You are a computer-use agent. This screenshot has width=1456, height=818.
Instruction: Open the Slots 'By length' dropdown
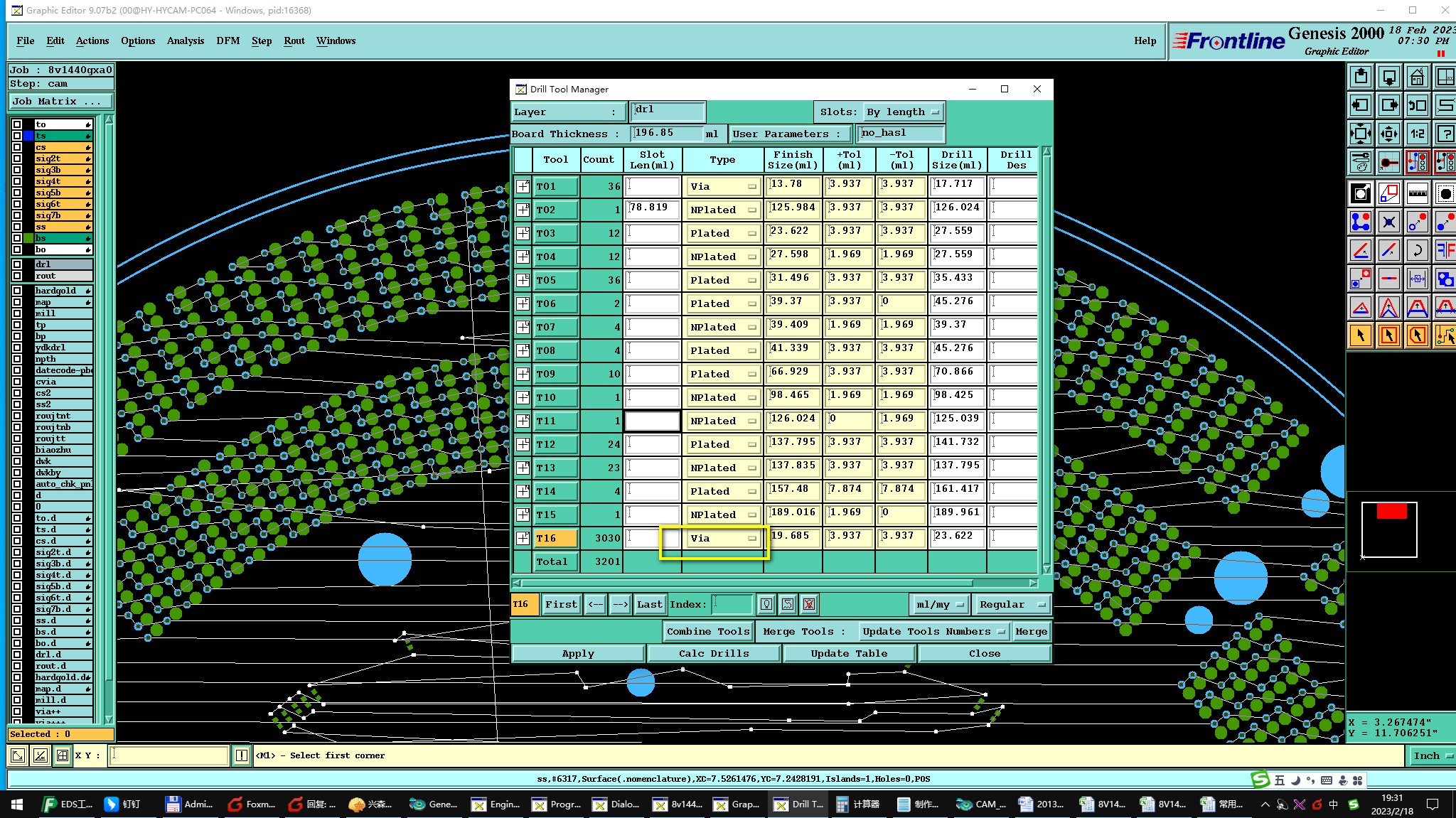pos(904,112)
